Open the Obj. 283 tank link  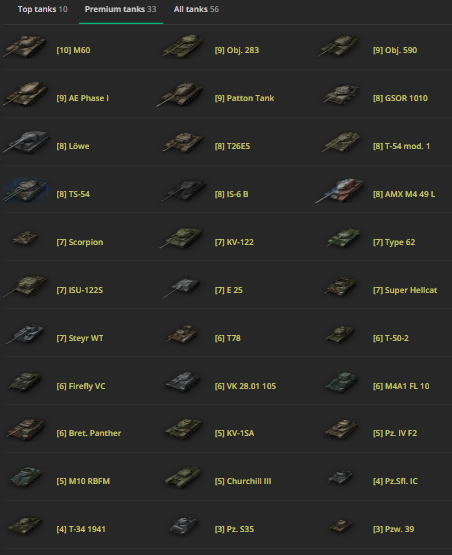pyautogui.click(x=236, y=50)
